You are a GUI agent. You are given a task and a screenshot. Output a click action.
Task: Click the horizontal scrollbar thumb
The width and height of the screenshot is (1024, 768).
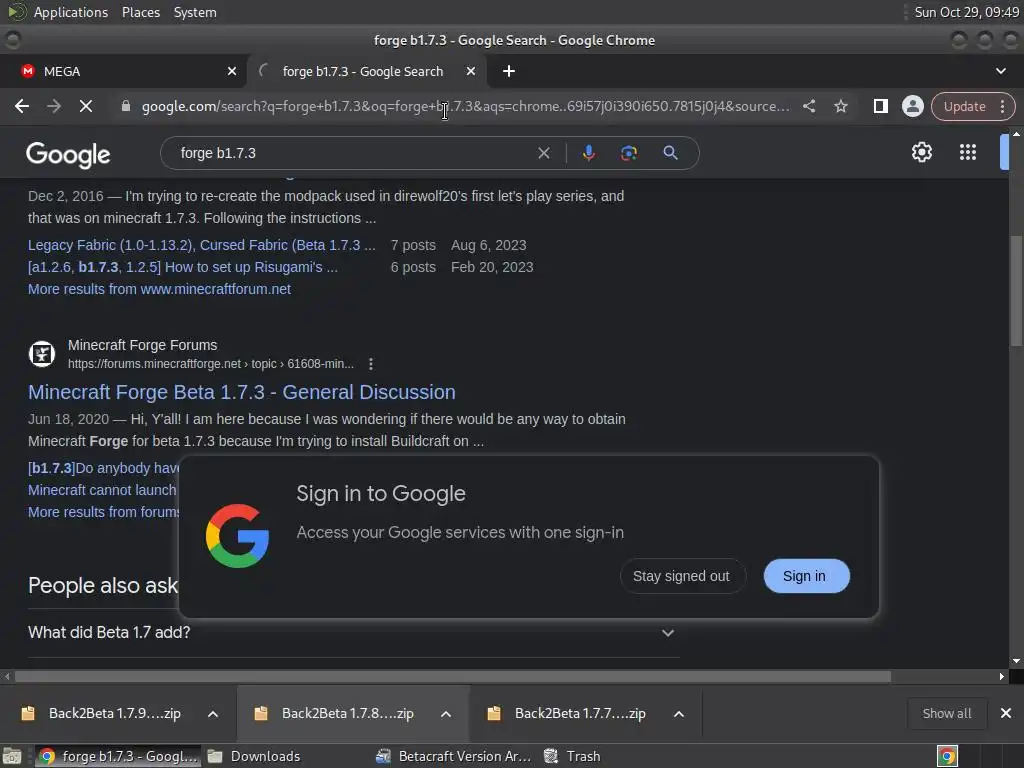[453, 677]
